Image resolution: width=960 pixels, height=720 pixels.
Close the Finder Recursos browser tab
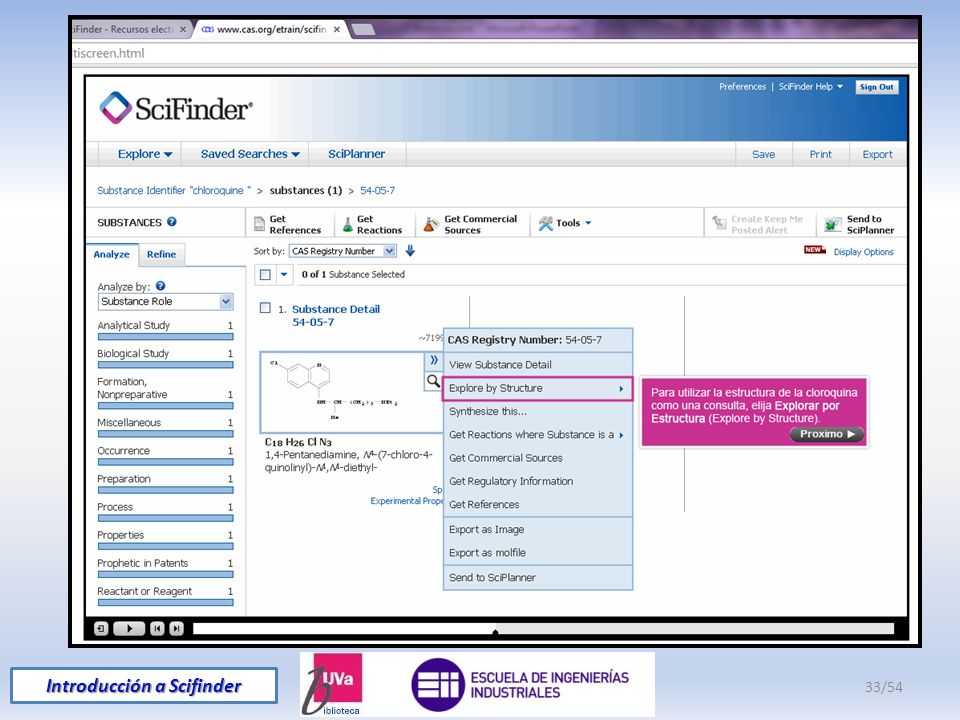(x=182, y=29)
